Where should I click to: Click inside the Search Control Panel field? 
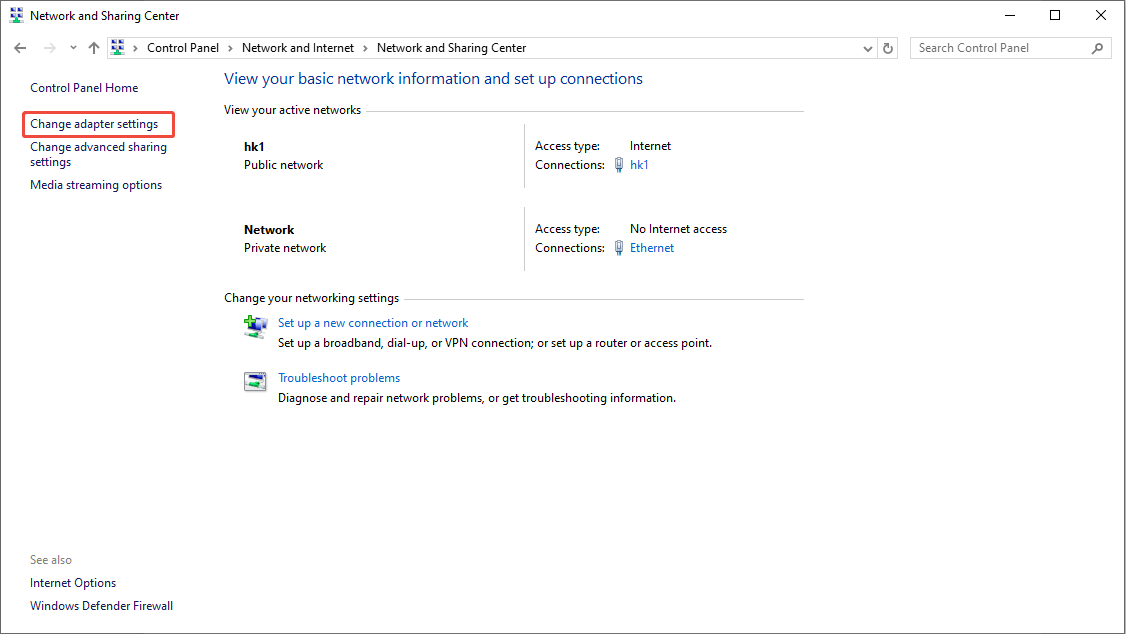990,47
